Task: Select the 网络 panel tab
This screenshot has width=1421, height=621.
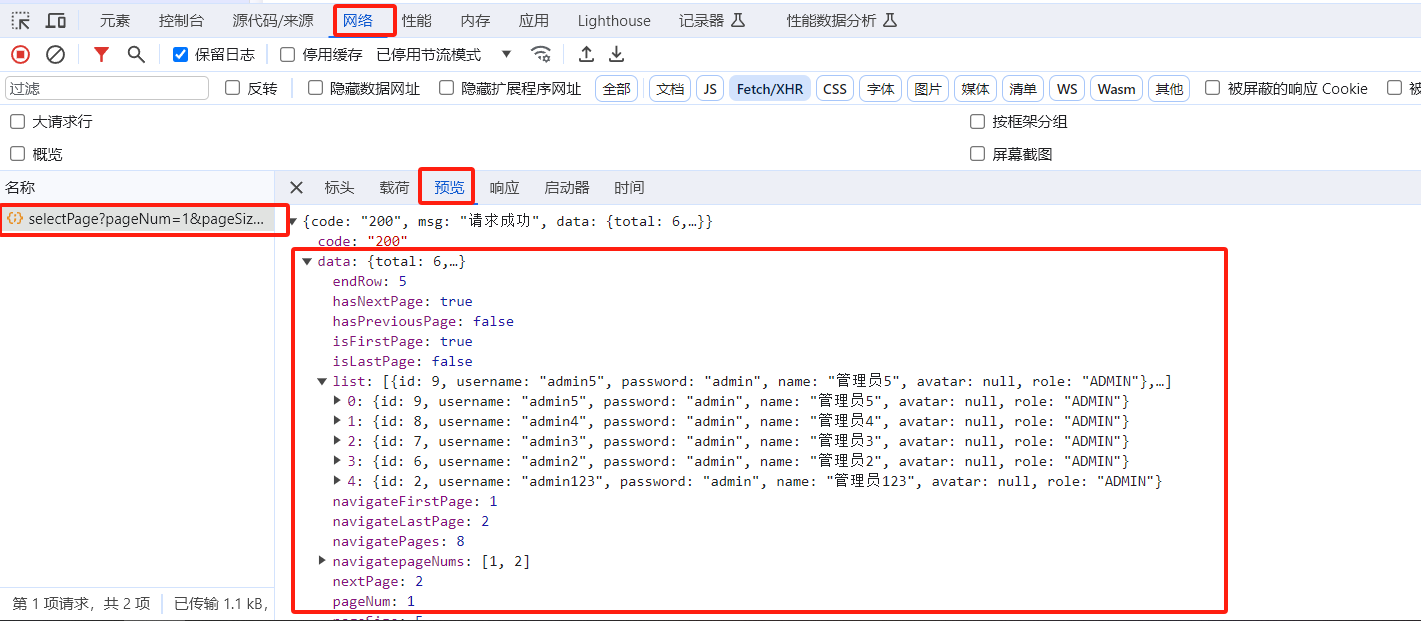Action: [358, 20]
